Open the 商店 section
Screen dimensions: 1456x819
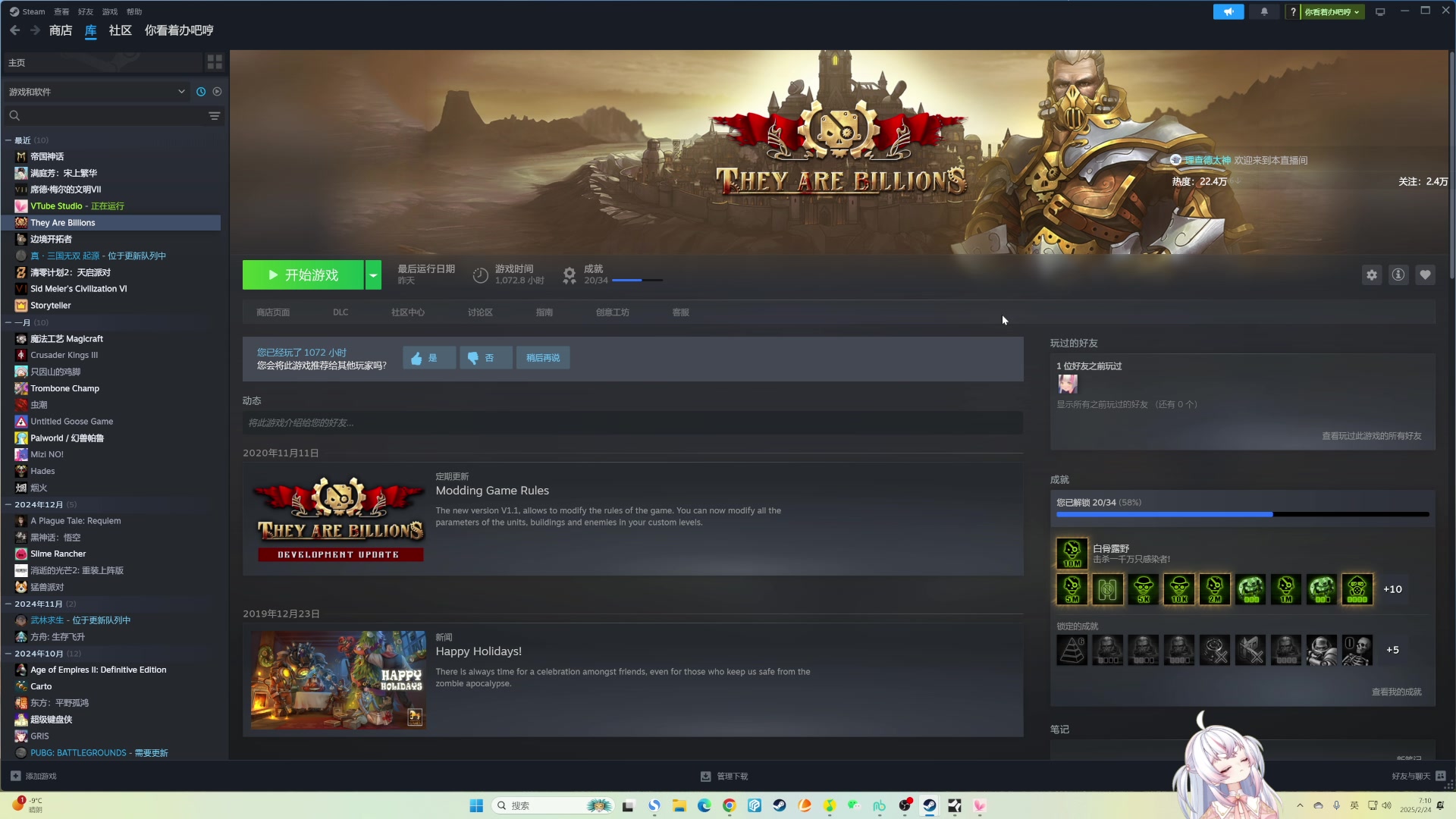coord(61,30)
